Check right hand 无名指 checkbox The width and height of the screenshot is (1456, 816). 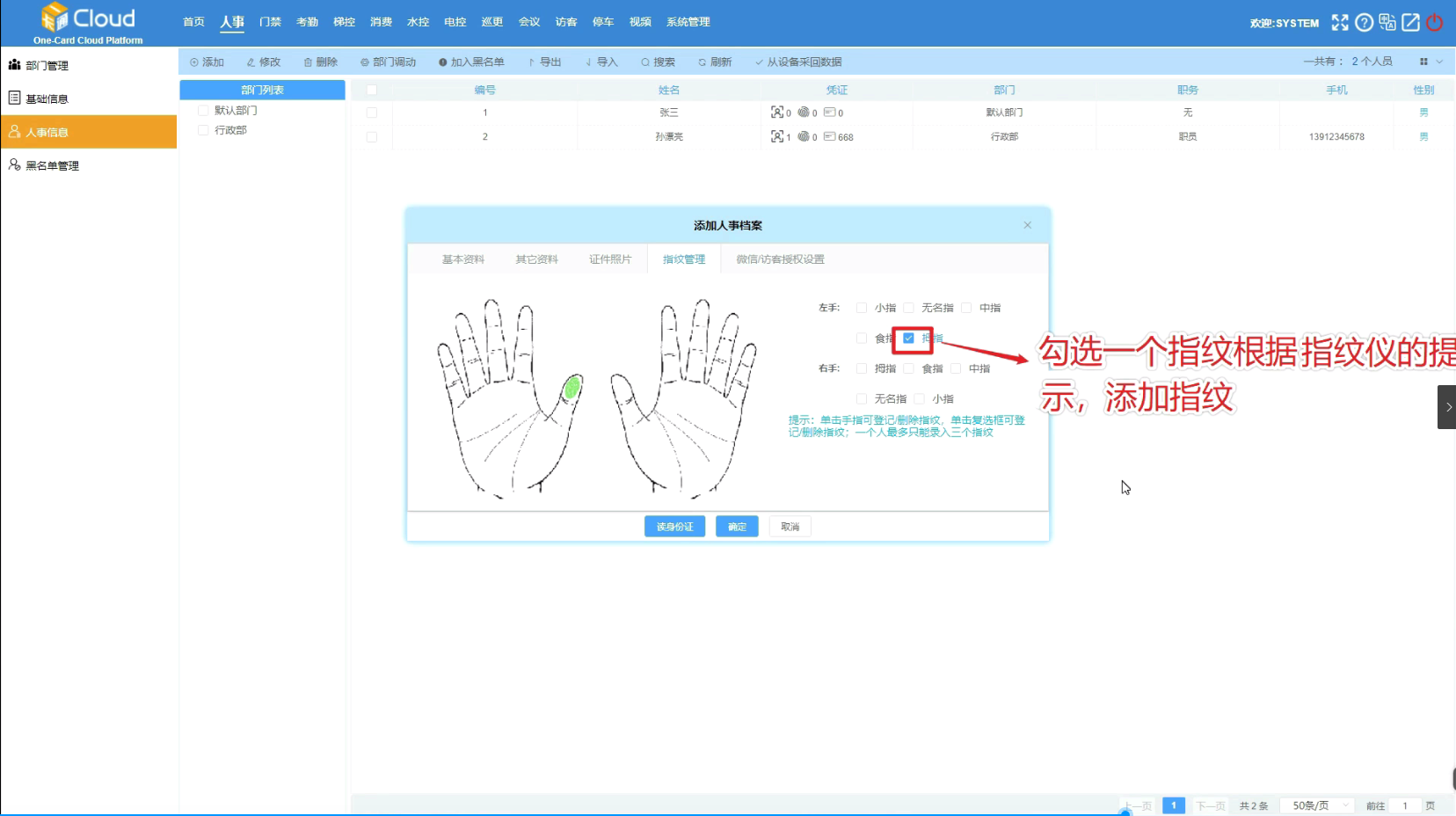click(862, 398)
